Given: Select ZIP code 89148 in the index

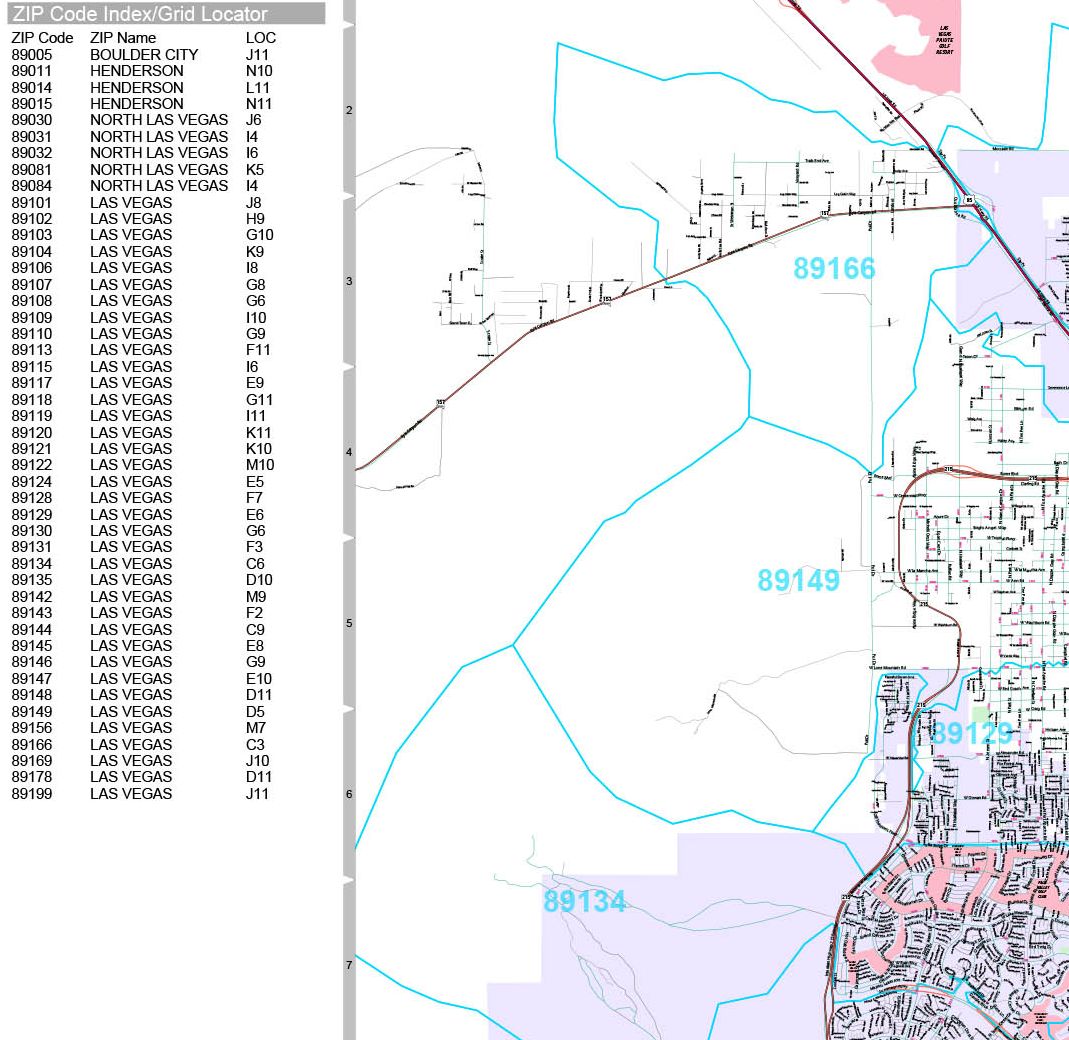Looking at the screenshot, I should [32, 695].
